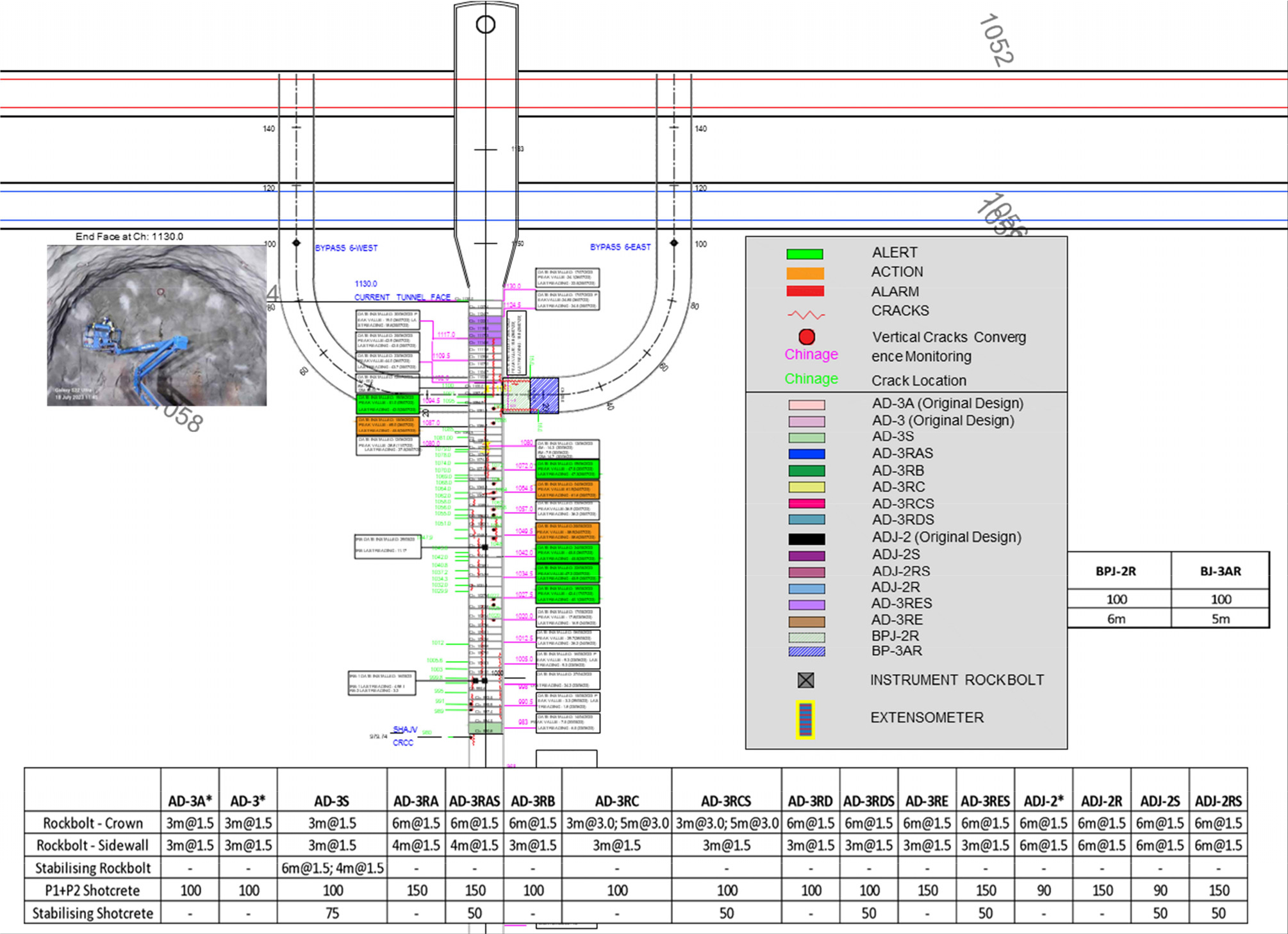Click the diamond marker beside Bypass 6-East label

[x=673, y=243]
